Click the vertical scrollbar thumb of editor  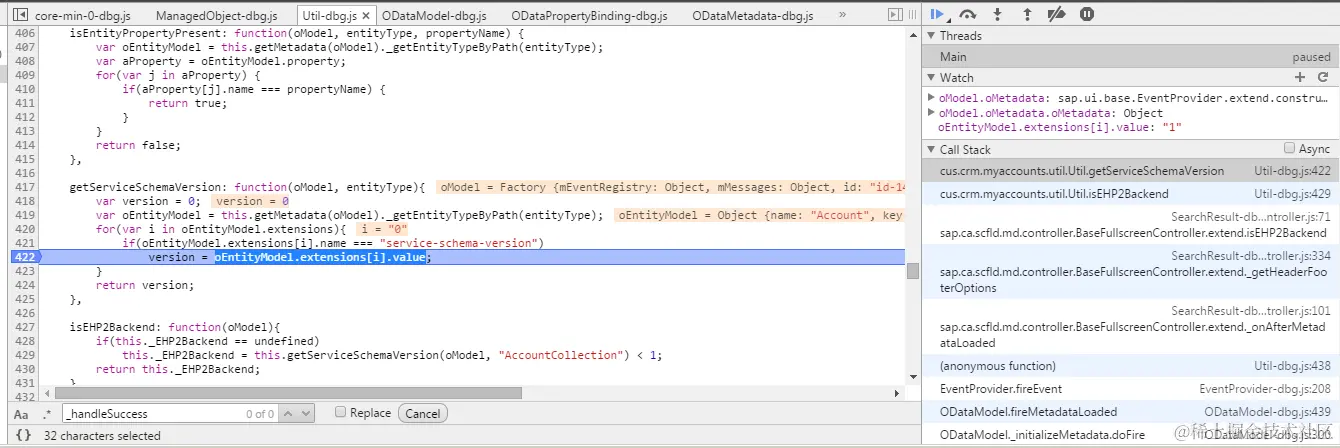click(x=913, y=271)
